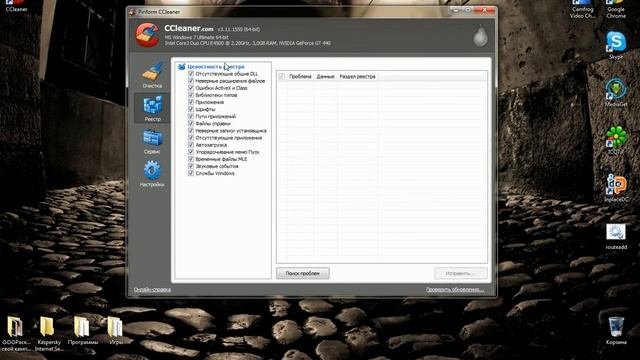This screenshot has width=640, height=360.
Task: Uncheck Автозагрузка checkbox
Action: point(191,145)
